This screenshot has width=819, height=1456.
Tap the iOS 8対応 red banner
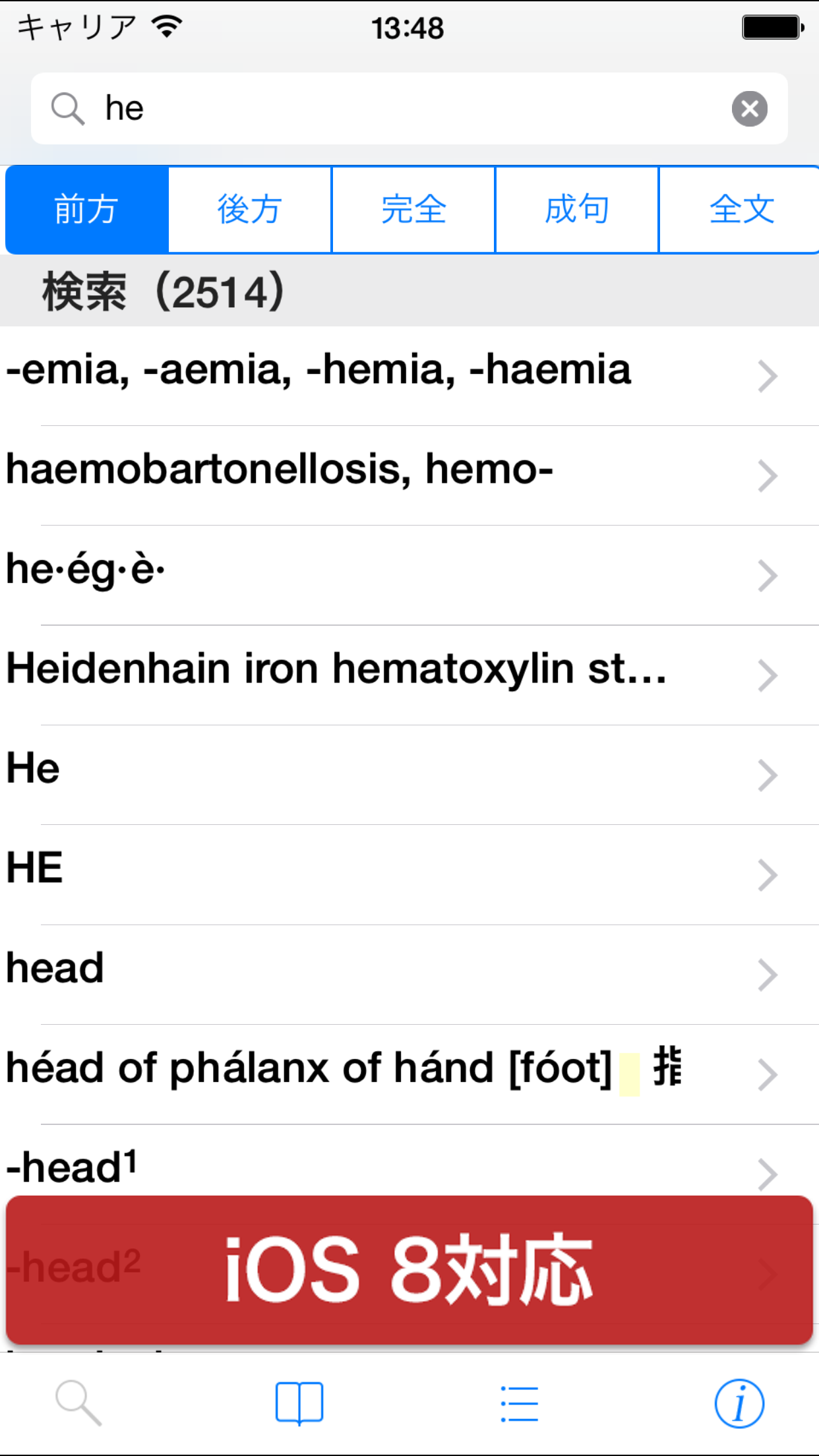tap(409, 1269)
